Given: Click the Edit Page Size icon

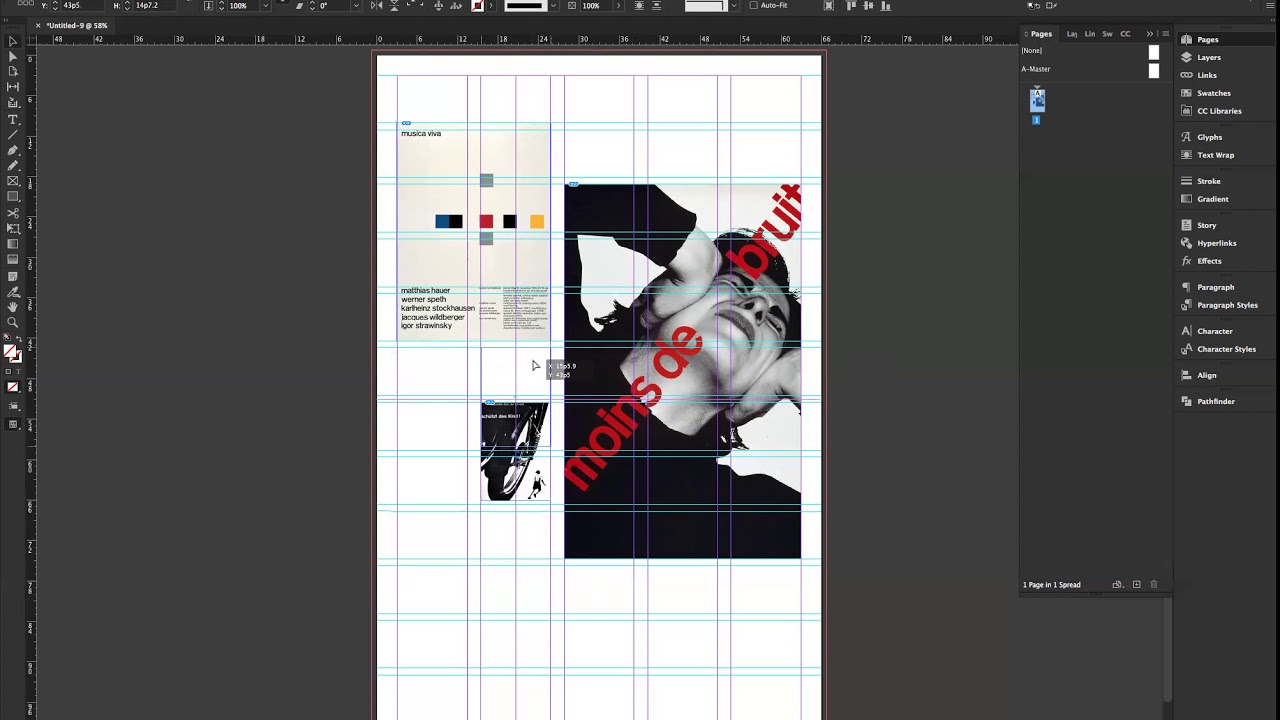Looking at the screenshot, I should pyautogui.click(x=1118, y=585).
